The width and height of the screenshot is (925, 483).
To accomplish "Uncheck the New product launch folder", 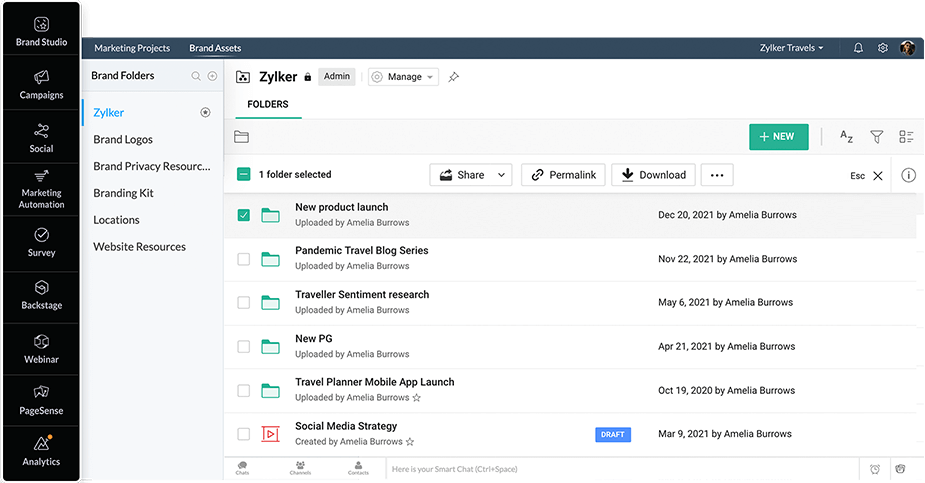I will pyautogui.click(x=244, y=215).
